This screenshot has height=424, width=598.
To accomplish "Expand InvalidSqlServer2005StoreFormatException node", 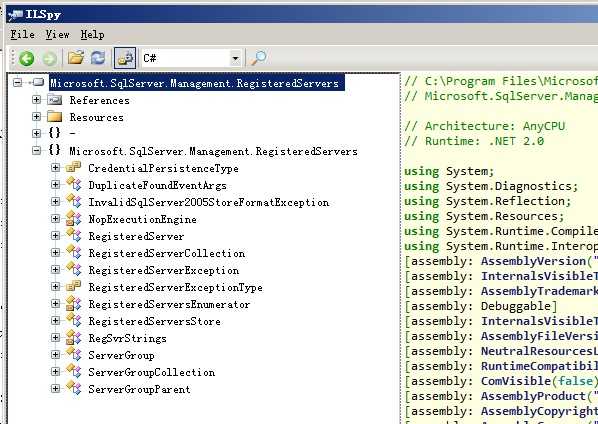I will tap(55, 201).
